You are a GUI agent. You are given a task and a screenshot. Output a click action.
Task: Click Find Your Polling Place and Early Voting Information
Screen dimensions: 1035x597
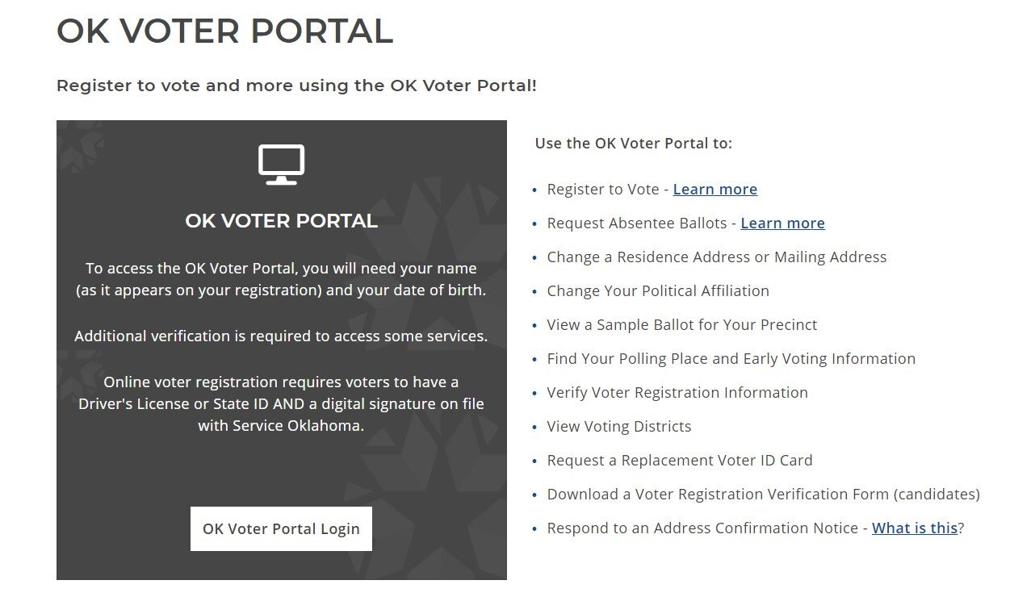(x=731, y=358)
